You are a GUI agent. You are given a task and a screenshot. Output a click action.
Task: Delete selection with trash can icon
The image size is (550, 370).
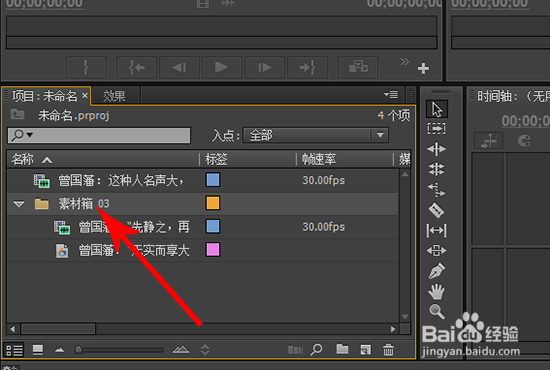point(388,350)
